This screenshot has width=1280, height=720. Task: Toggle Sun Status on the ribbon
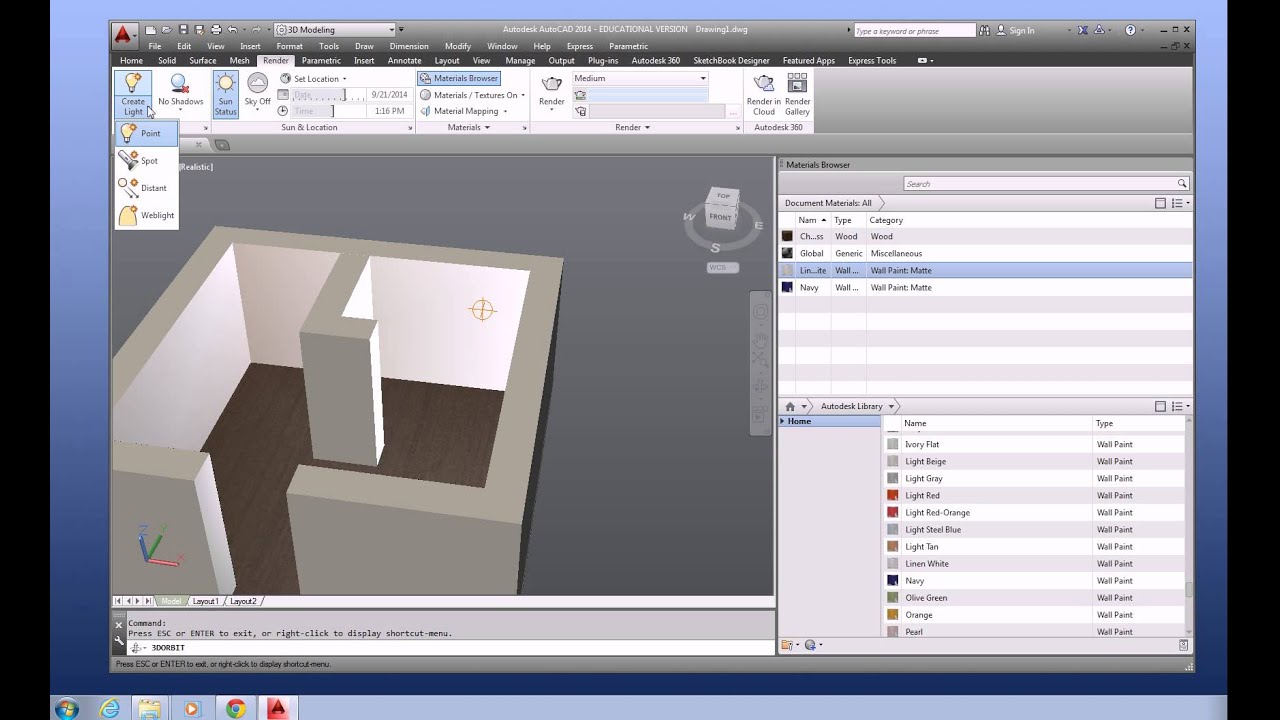coord(226,94)
